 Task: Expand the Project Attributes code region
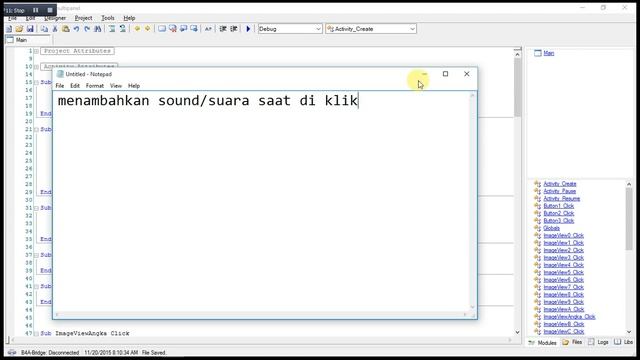point(36,51)
